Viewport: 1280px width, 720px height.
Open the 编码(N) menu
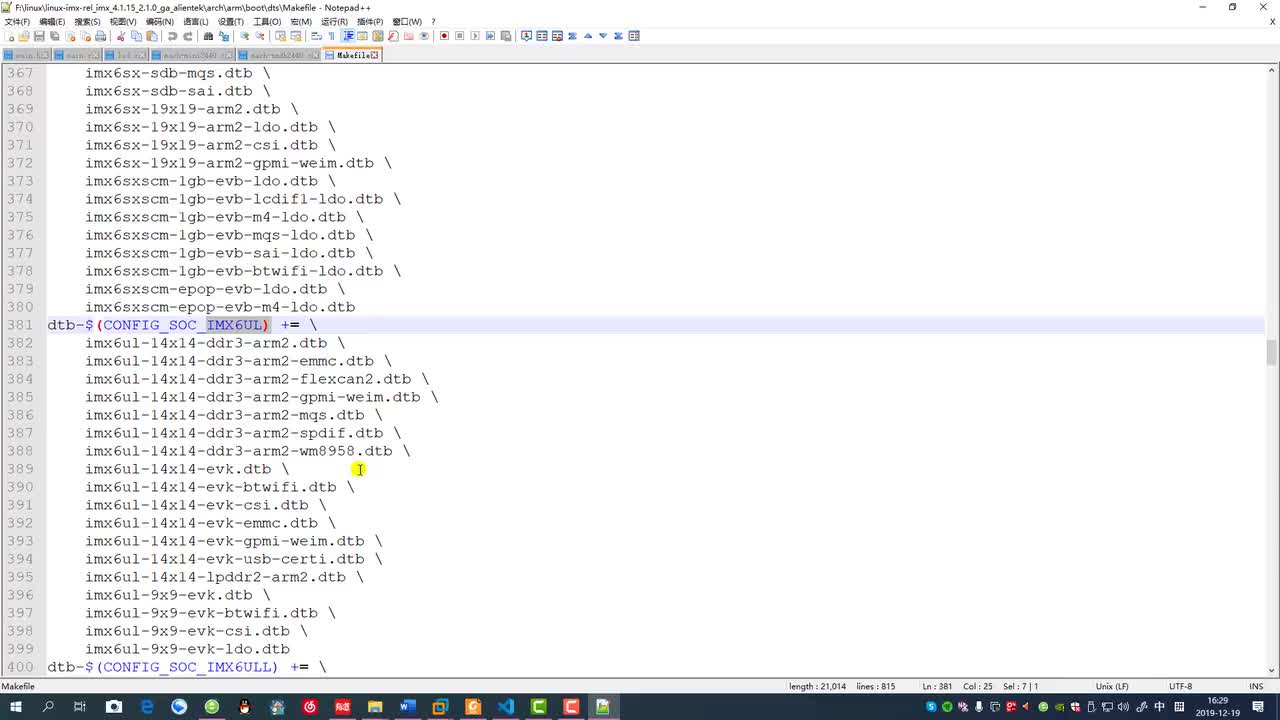pos(159,21)
